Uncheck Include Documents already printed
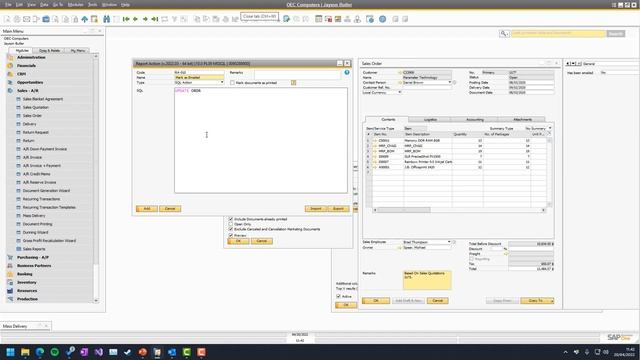Screen dimensions: 640x360 [231, 219]
